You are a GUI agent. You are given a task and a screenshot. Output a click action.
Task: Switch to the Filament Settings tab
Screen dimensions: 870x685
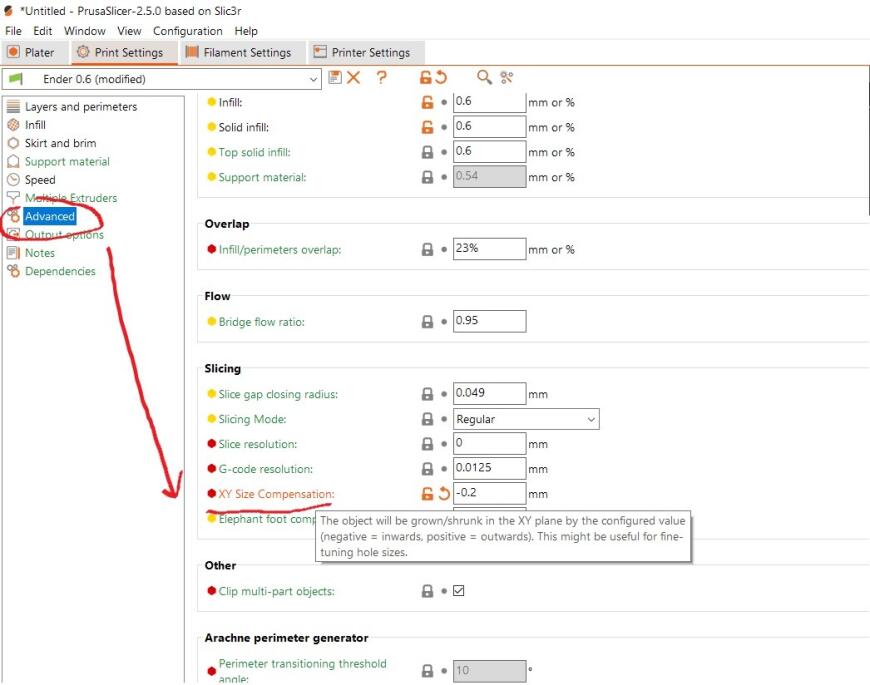pyautogui.click(x=242, y=53)
